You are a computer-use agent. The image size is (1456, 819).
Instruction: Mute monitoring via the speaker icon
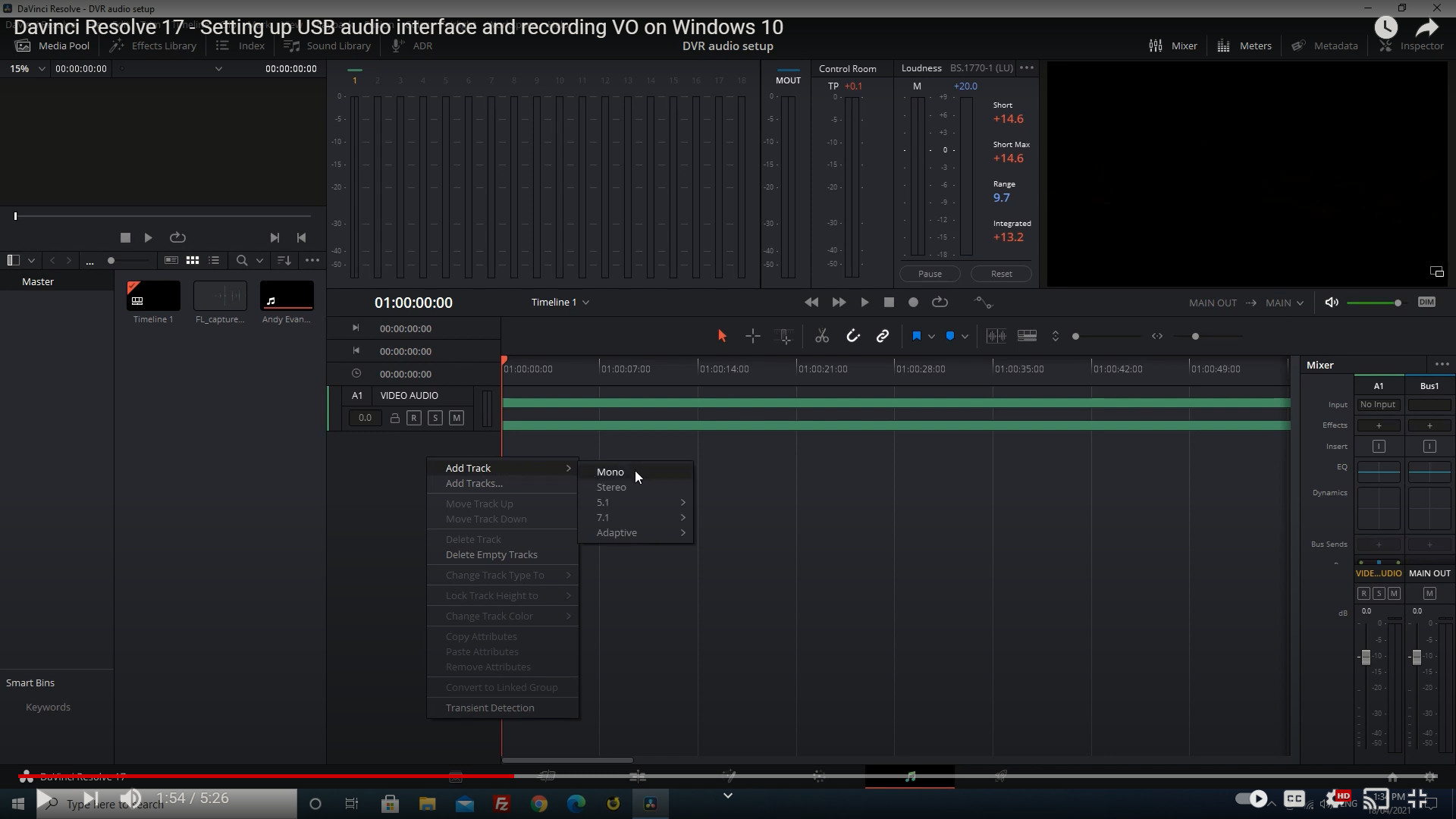1332,302
